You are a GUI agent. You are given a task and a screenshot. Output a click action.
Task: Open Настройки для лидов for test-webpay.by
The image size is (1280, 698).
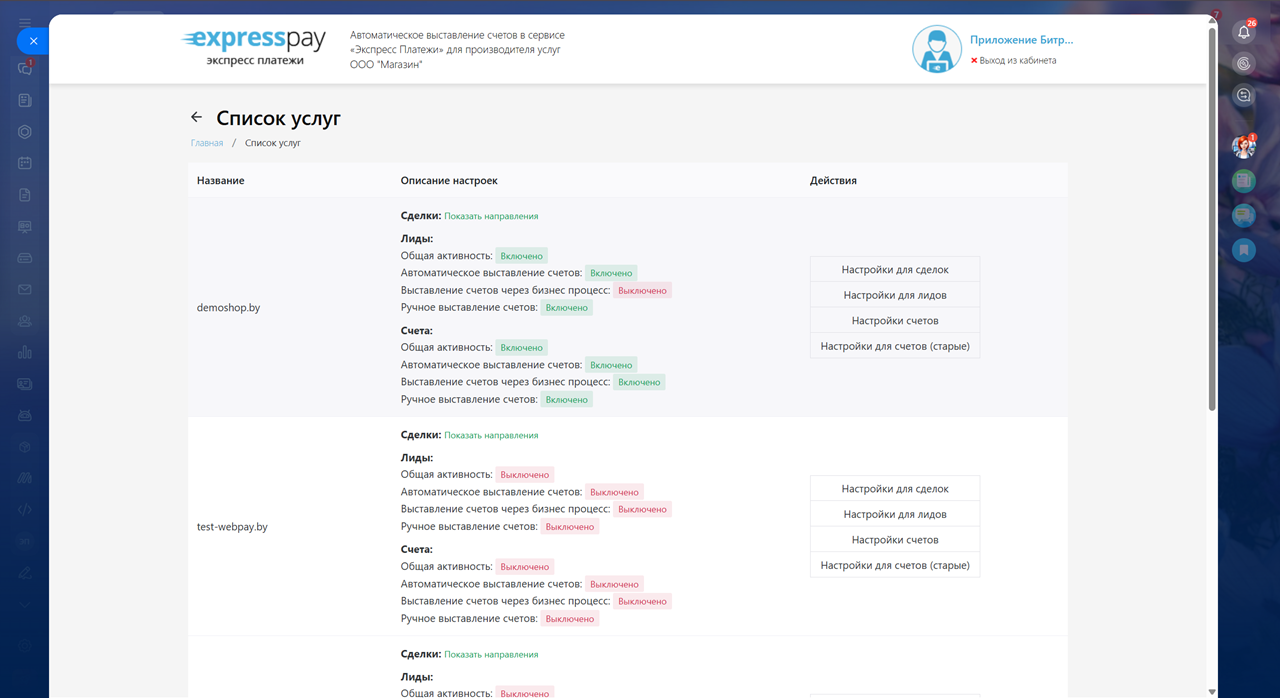click(895, 514)
